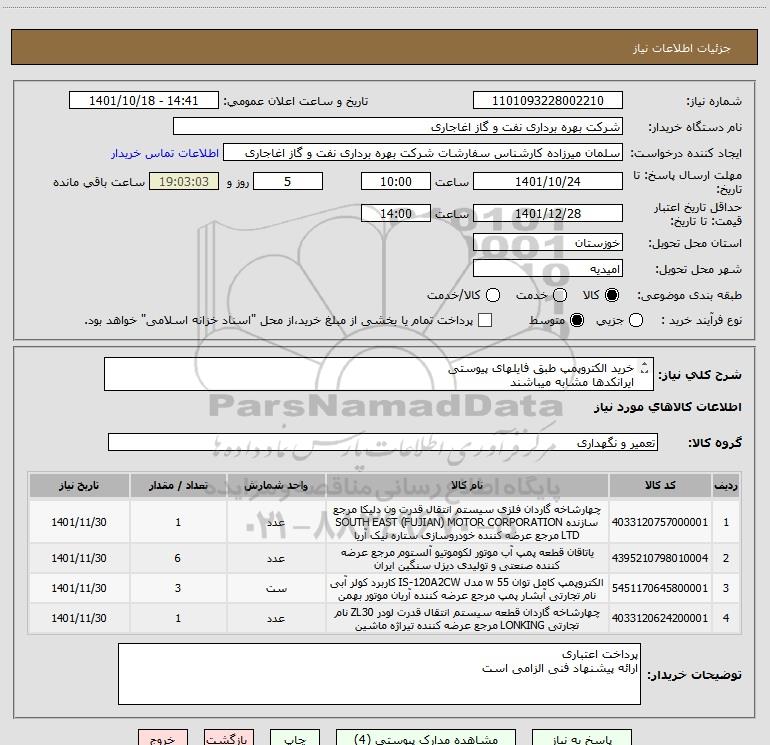770x745 pixels.
Task: Click the ردیف column header
Action: point(726,486)
